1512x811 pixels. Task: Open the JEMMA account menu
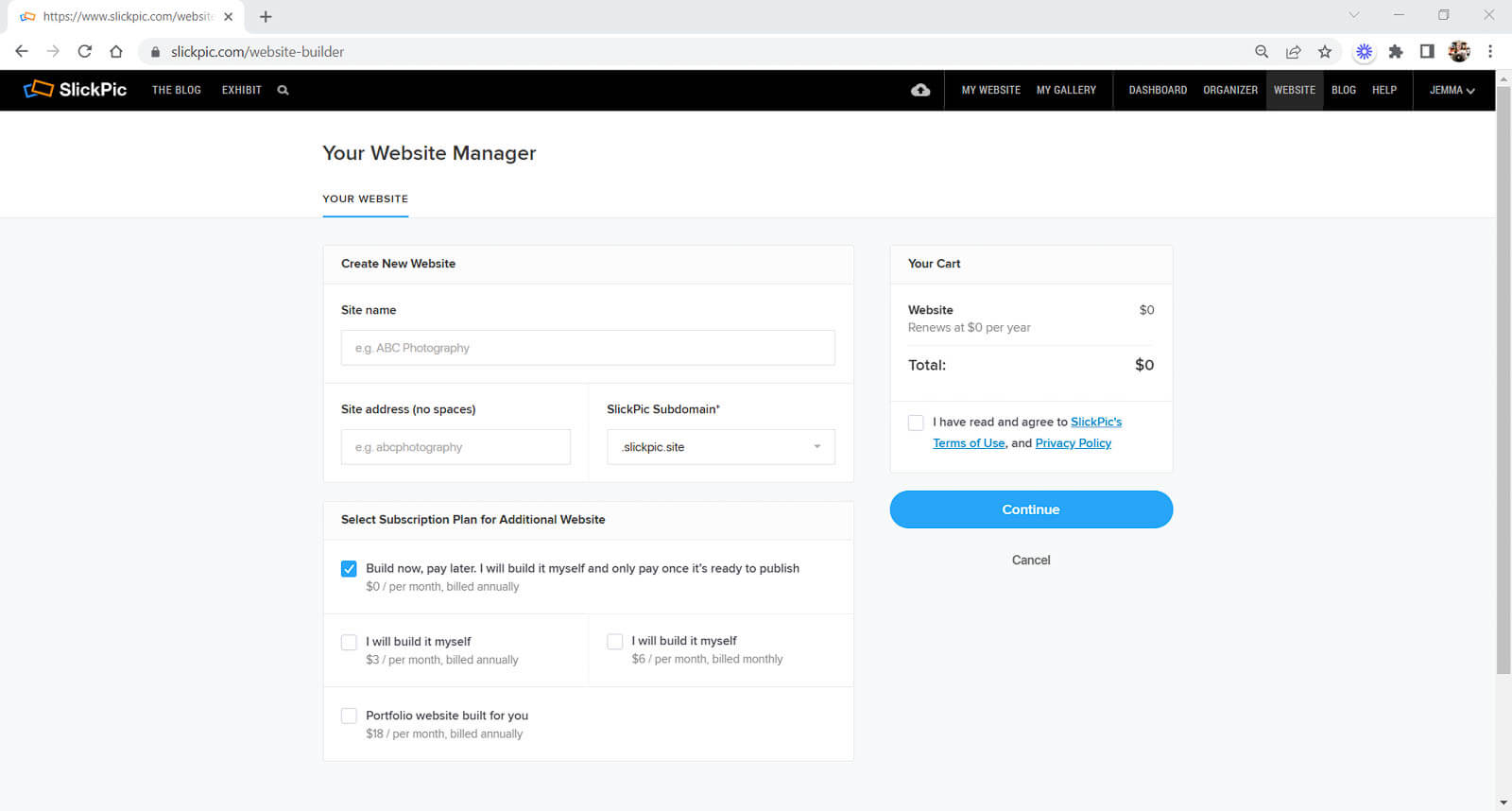point(1452,91)
